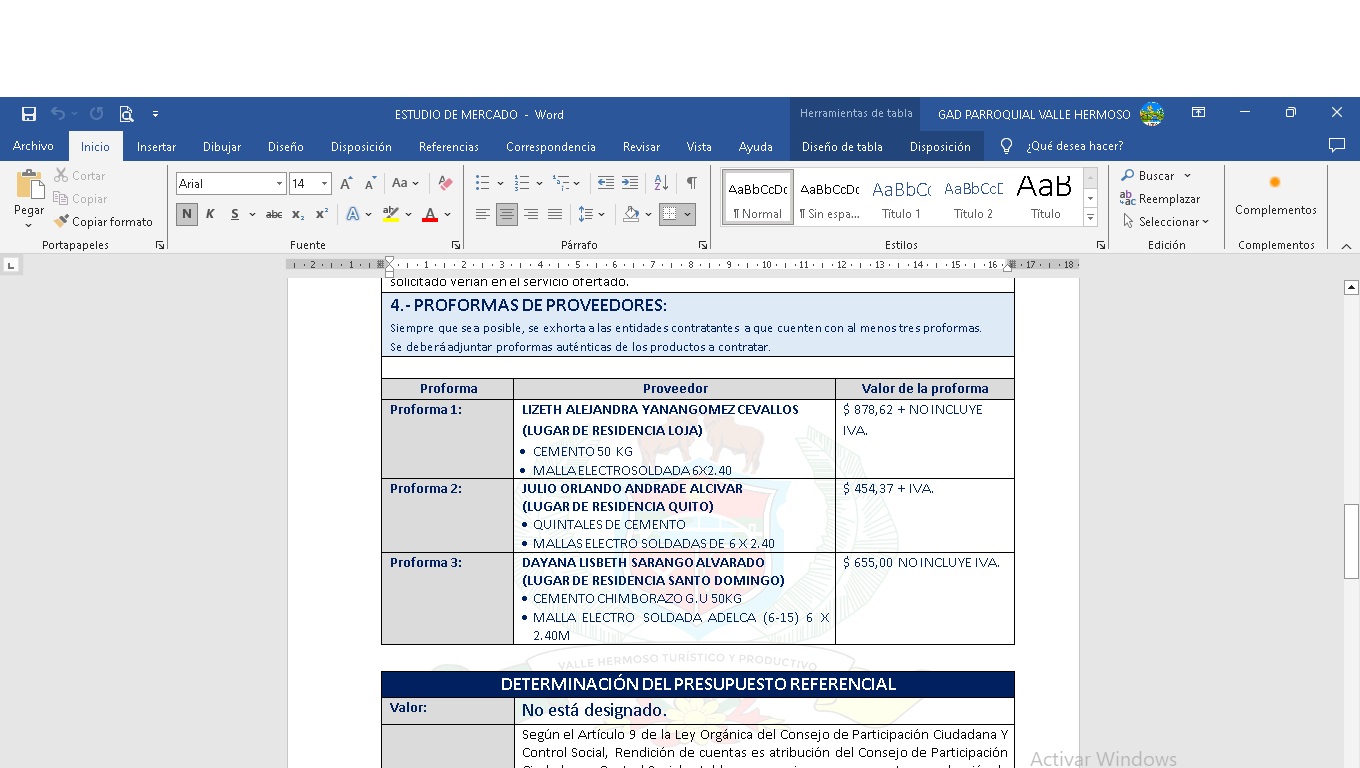The image size is (1360, 768).
Task: Toggle italic (K) formatting
Action: click(210, 214)
